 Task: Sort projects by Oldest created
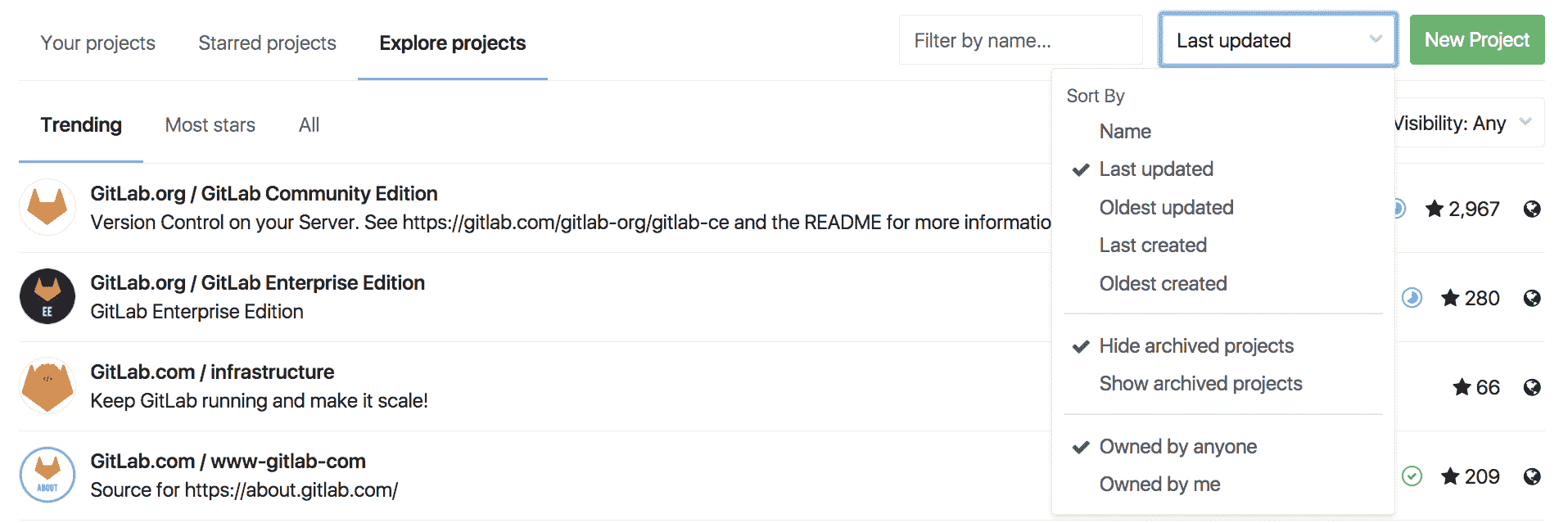click(1163, 284)
